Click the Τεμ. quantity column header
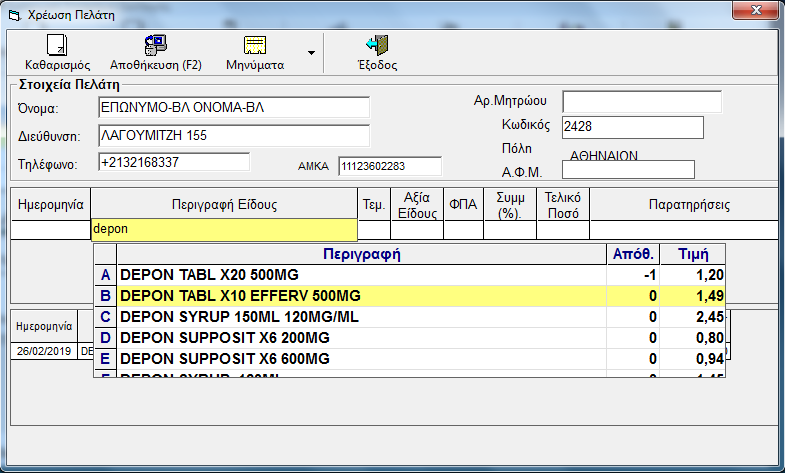The height and width of the screenshot is (473, 785). pos(374,204)
